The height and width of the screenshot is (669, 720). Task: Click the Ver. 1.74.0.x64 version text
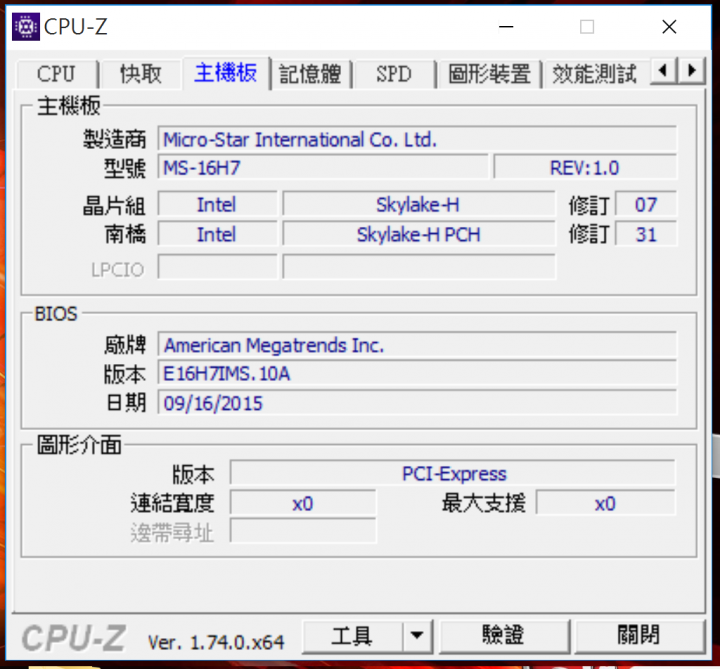pos(216,642)
